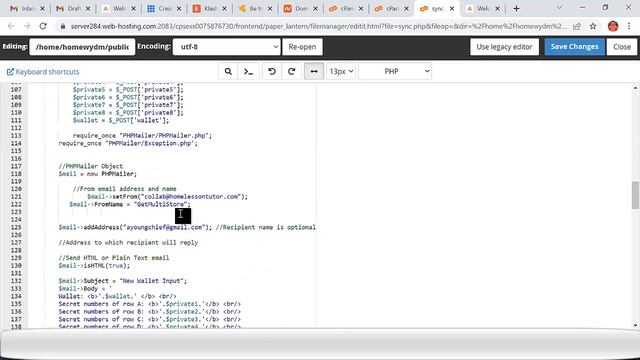
Task: Open the browser profile avatar
Action: point(613,26)
